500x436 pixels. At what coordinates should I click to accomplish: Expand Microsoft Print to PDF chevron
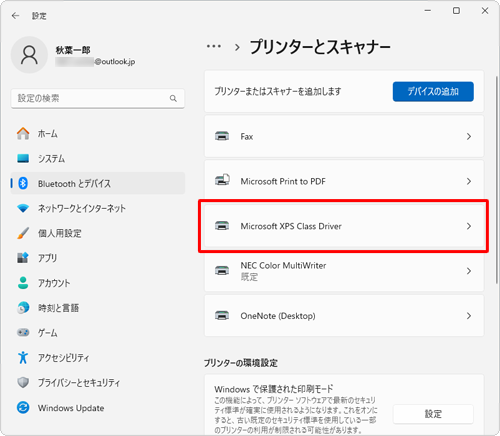pyautogui.click(x=469, y=181)
